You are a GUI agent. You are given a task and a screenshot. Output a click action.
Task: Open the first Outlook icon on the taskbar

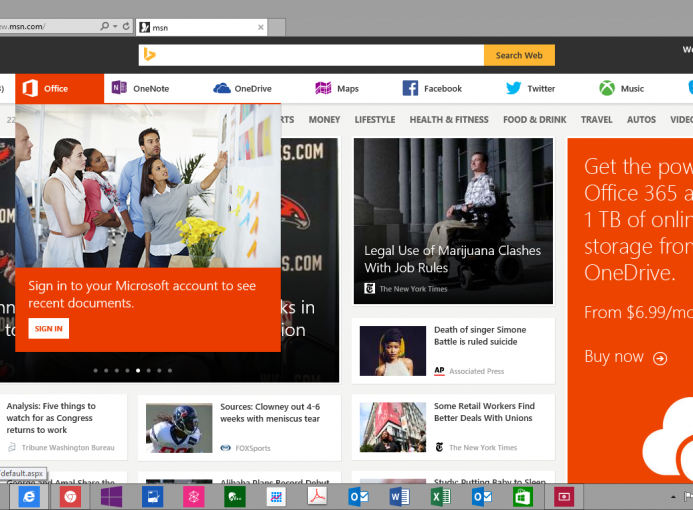(x=358, y=497)
